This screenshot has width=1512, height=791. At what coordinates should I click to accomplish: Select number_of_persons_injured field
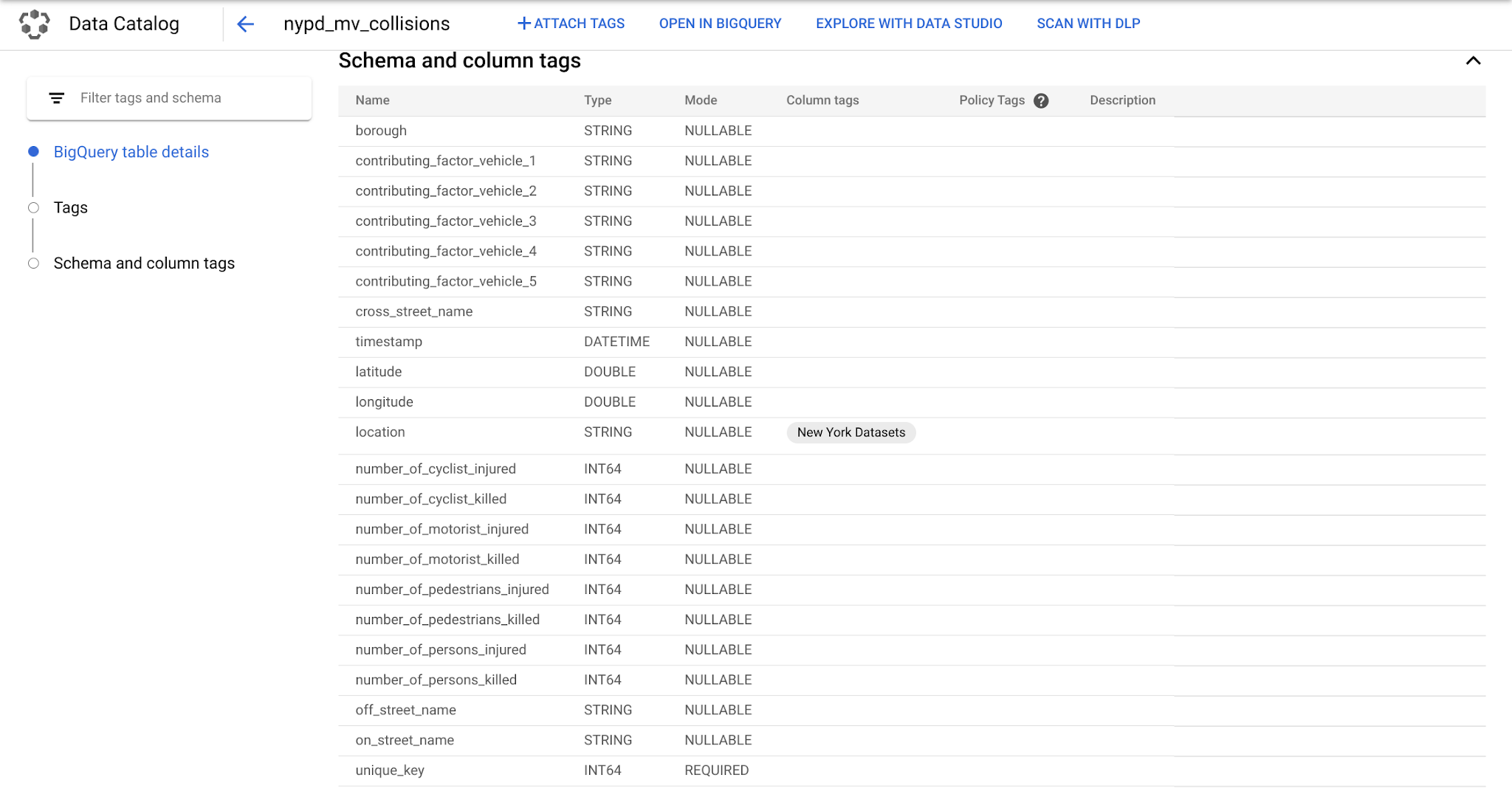(x=441, y=650)
